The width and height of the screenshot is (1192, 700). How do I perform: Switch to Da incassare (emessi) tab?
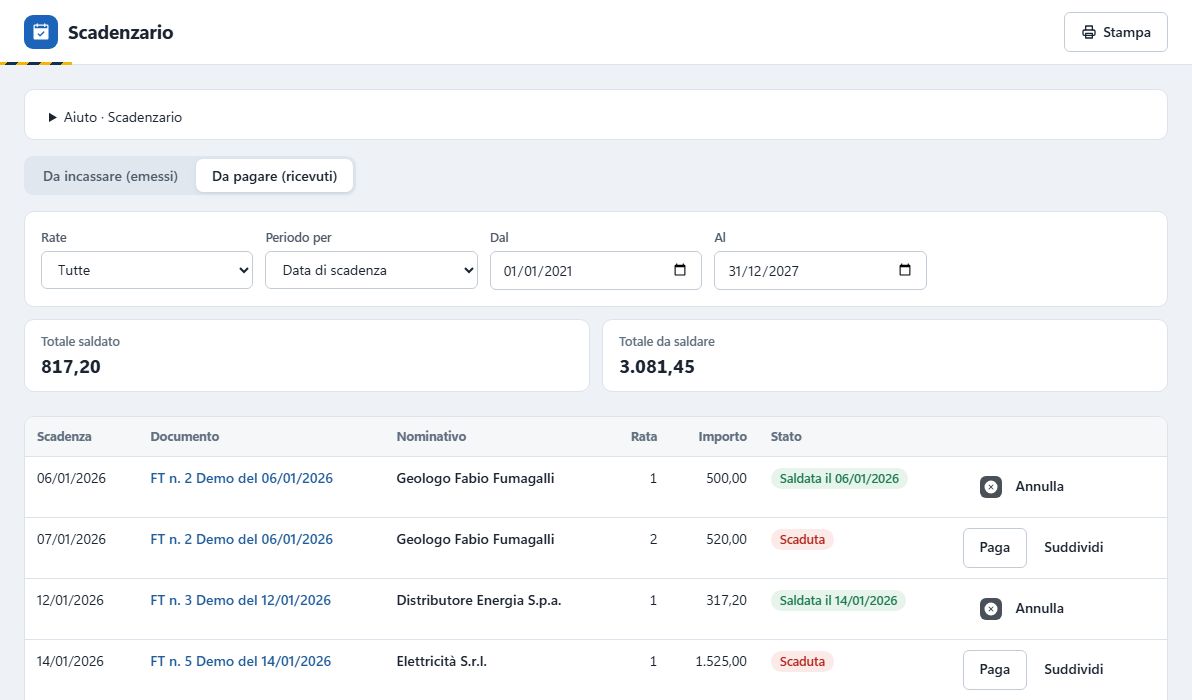click(110, 176)
